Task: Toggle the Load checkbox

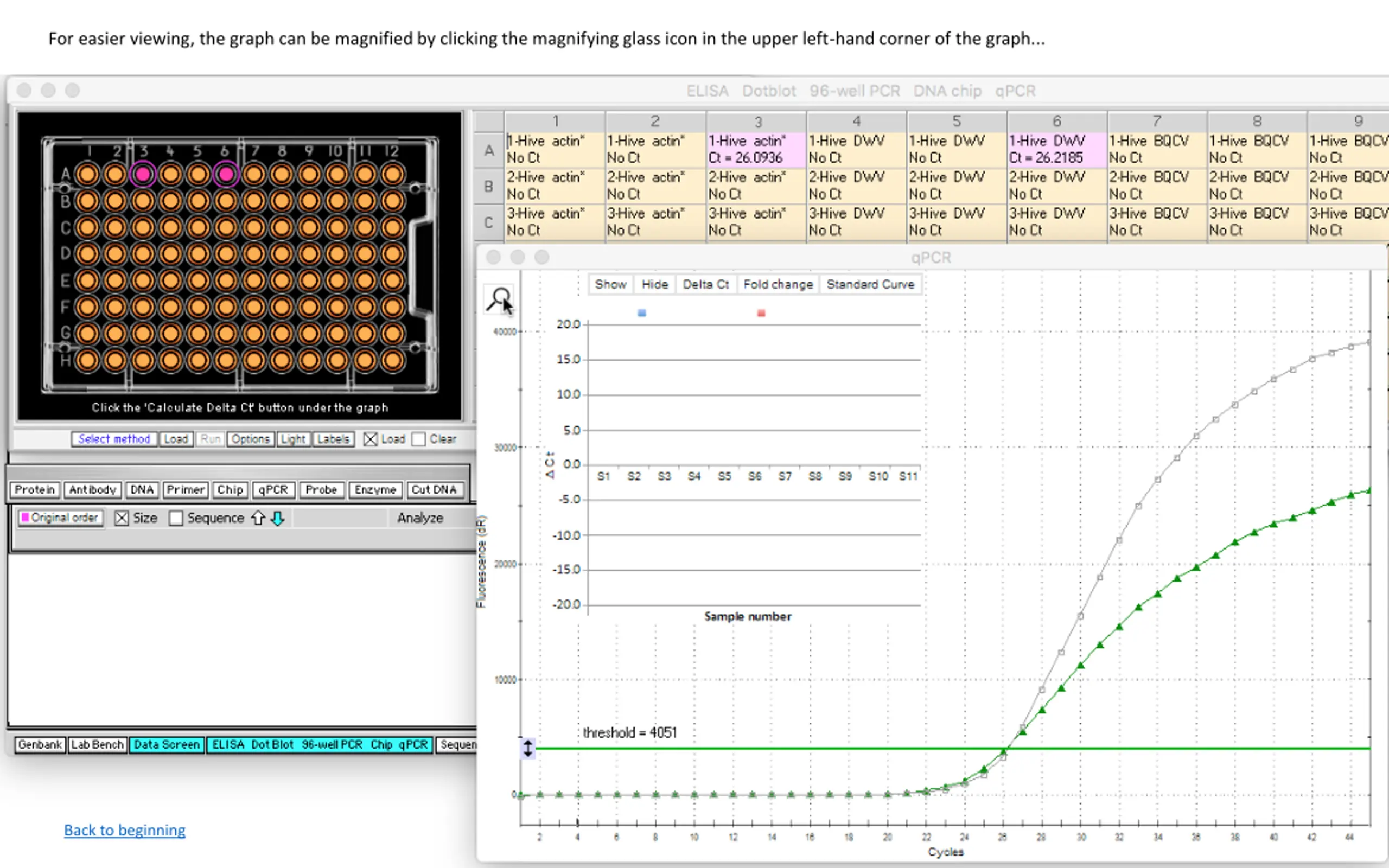Action: coord(370,439)
